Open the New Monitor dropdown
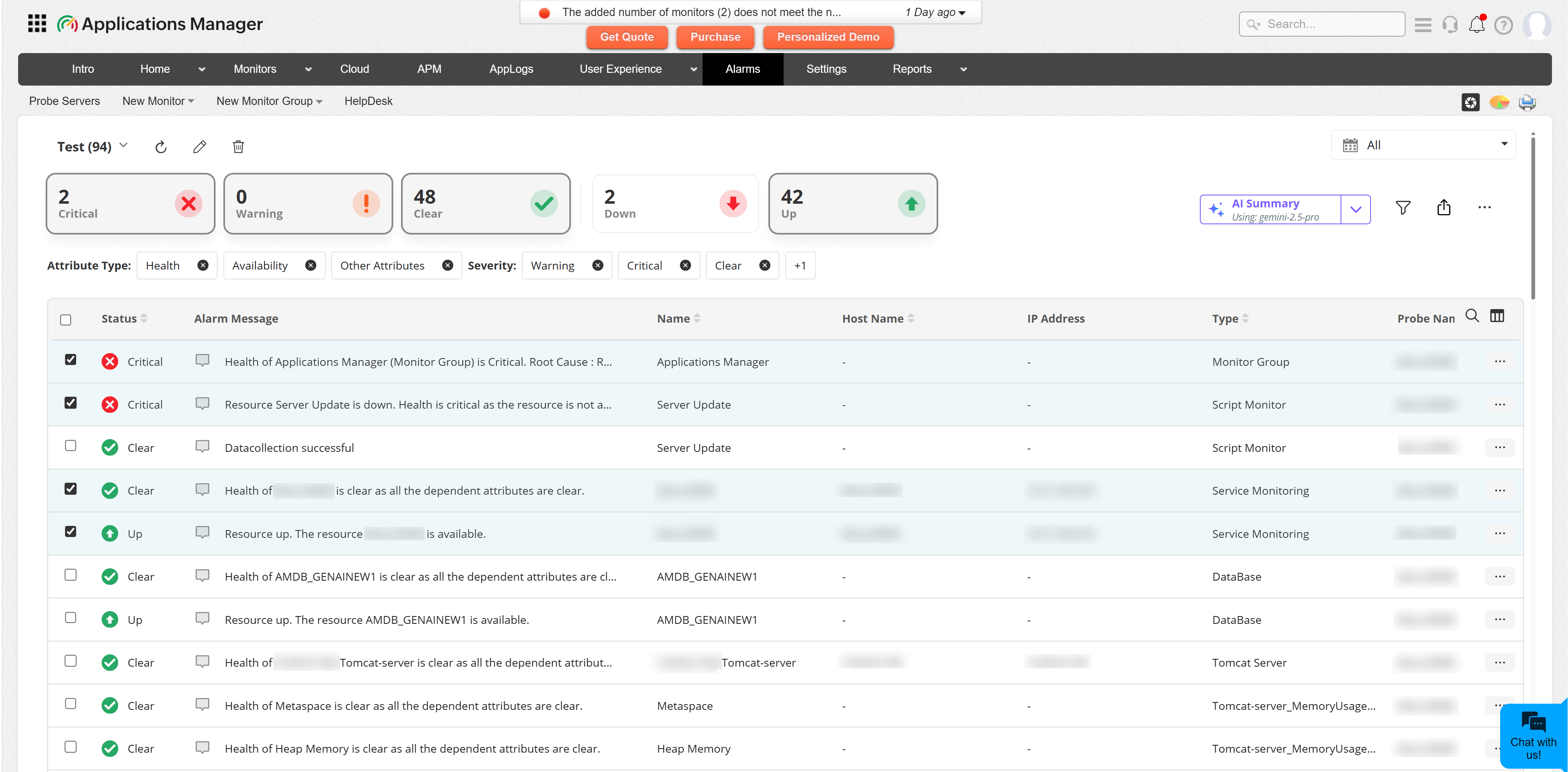1568x772 pixels. [158, 101]
